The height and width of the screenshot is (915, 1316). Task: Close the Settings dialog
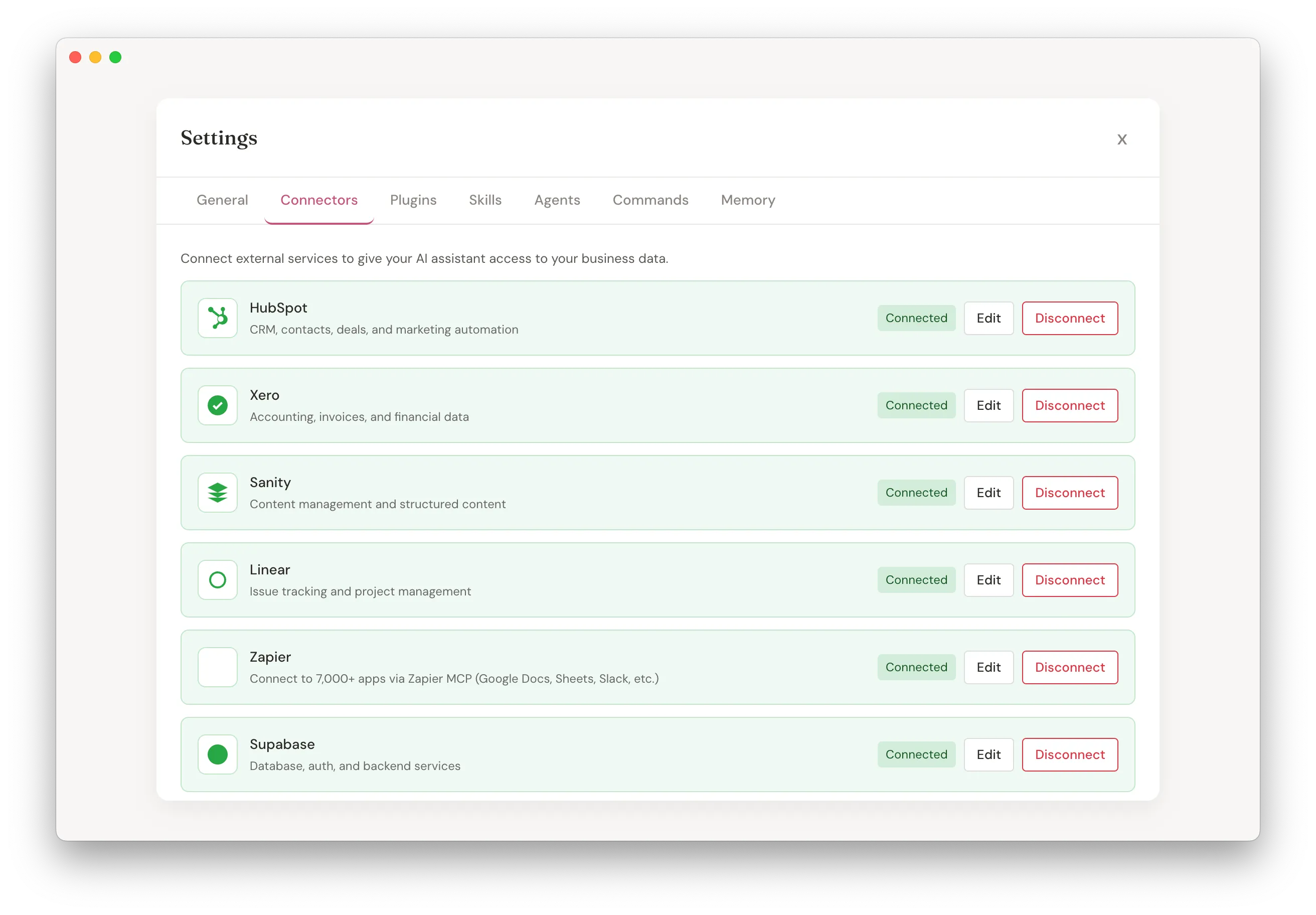click(x=1122, y=139)
